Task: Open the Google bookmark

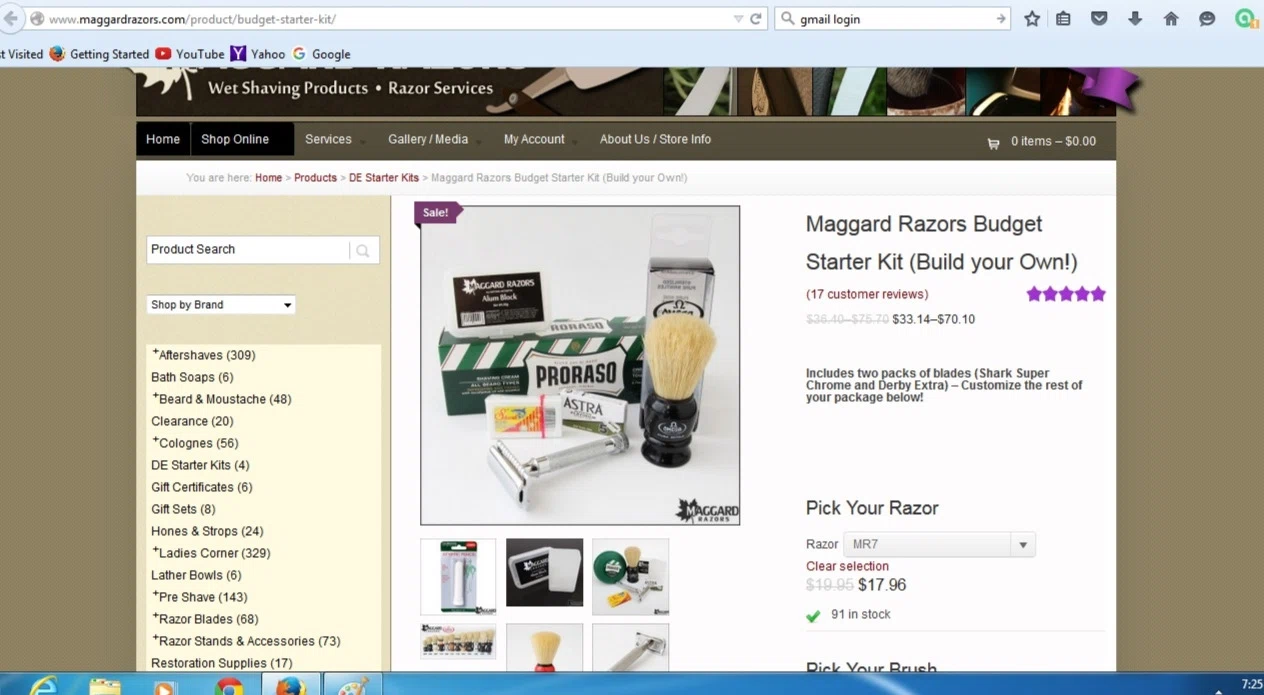Action: click(321, 54)
